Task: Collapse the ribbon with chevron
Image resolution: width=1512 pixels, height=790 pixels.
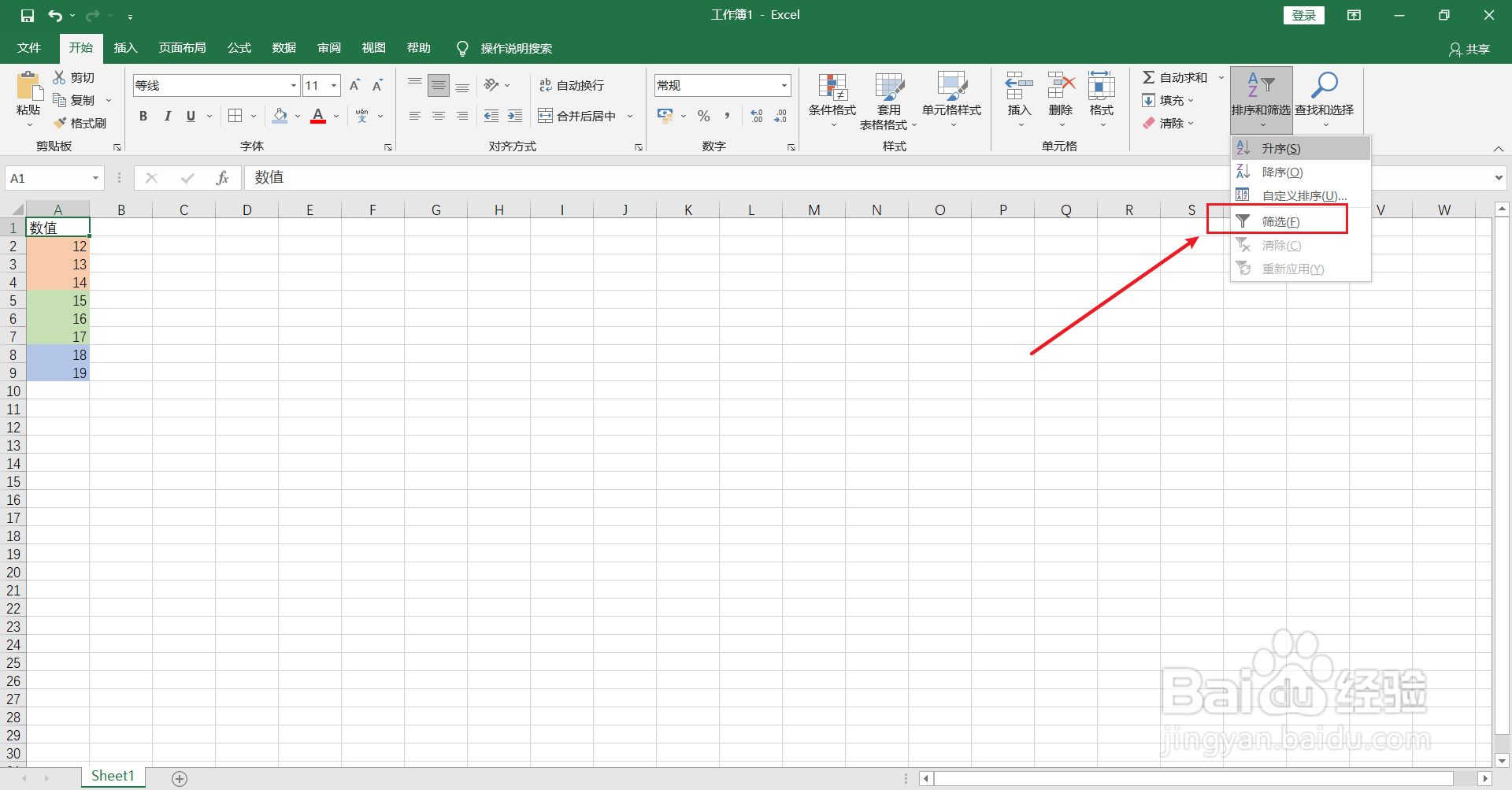Action: (1499, 149)
